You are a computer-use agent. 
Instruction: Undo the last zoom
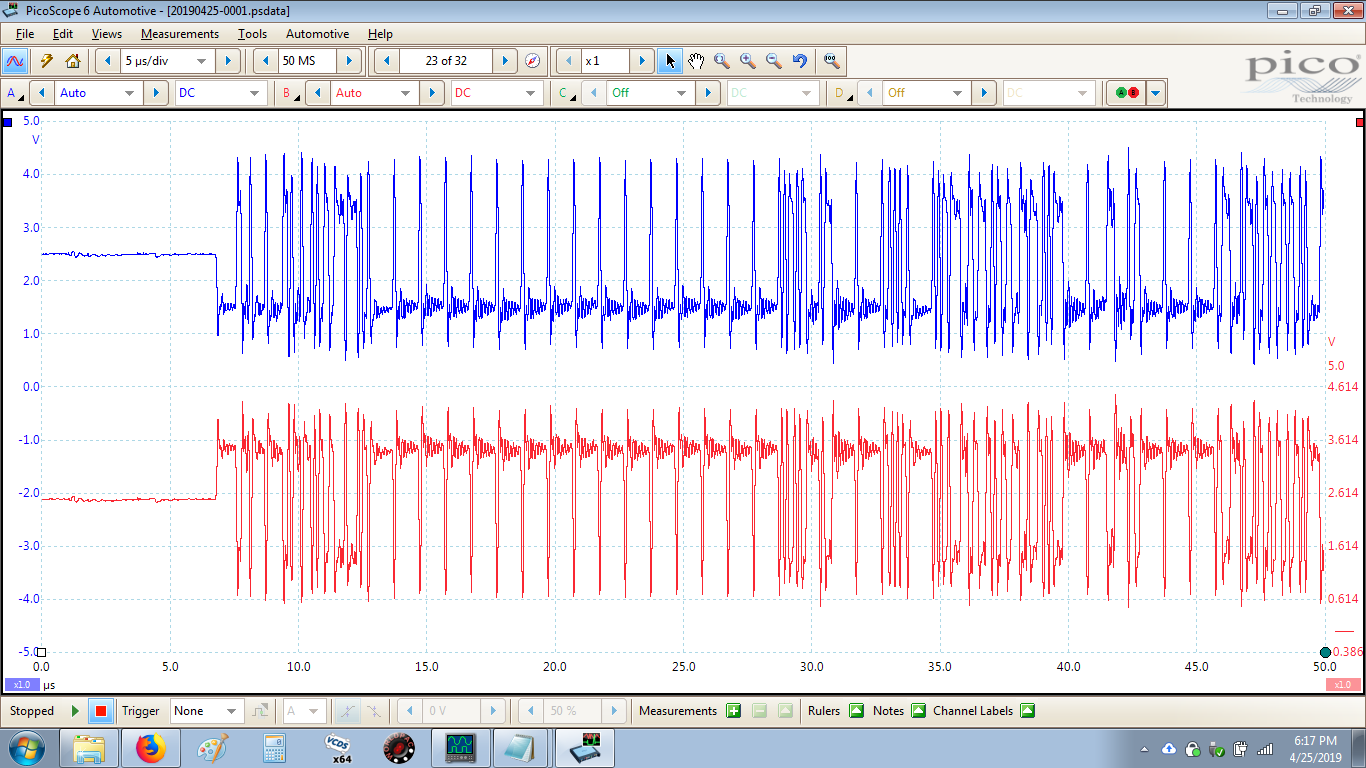[x=799, y=61]
